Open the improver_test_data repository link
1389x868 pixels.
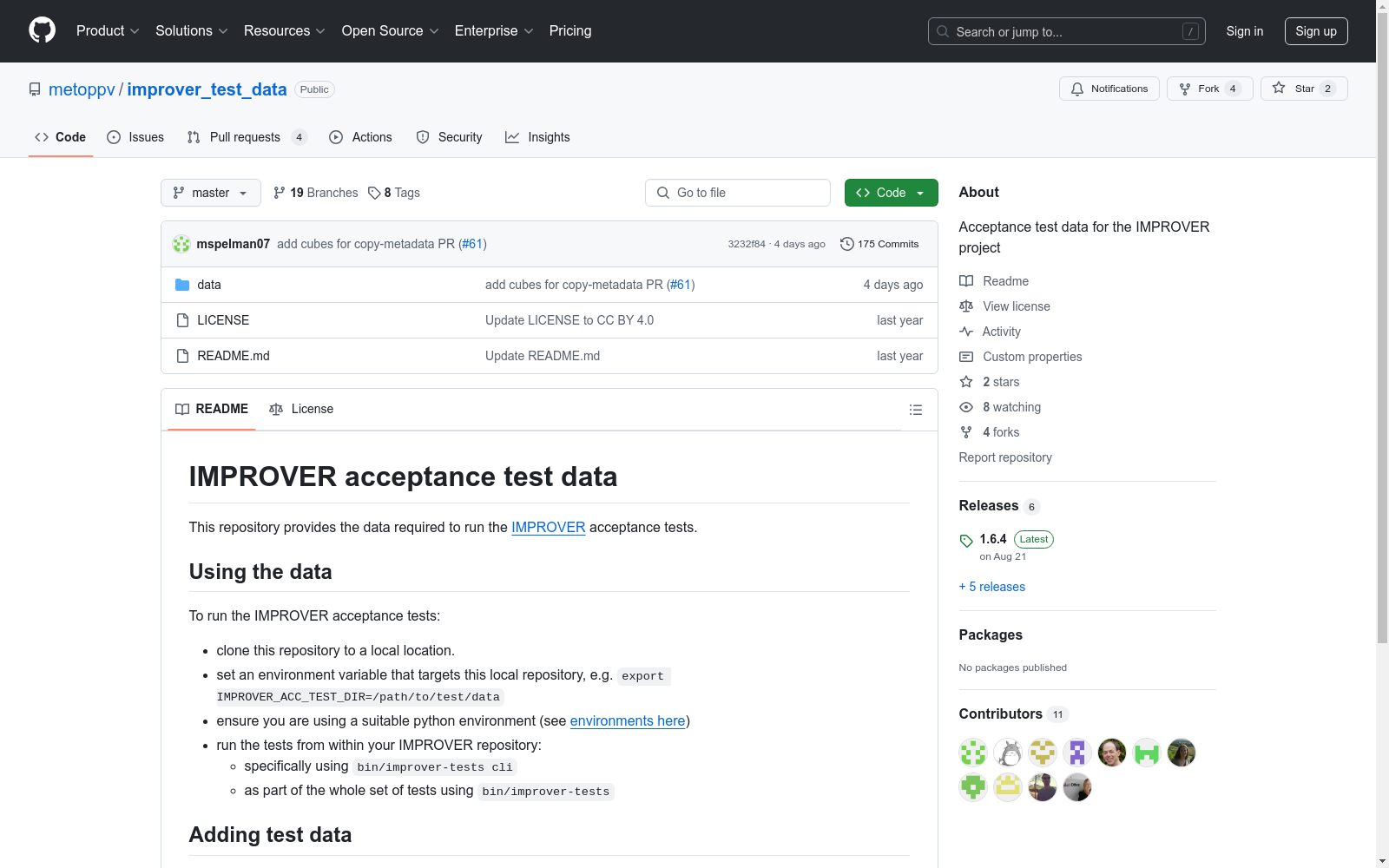click(207, 89)
